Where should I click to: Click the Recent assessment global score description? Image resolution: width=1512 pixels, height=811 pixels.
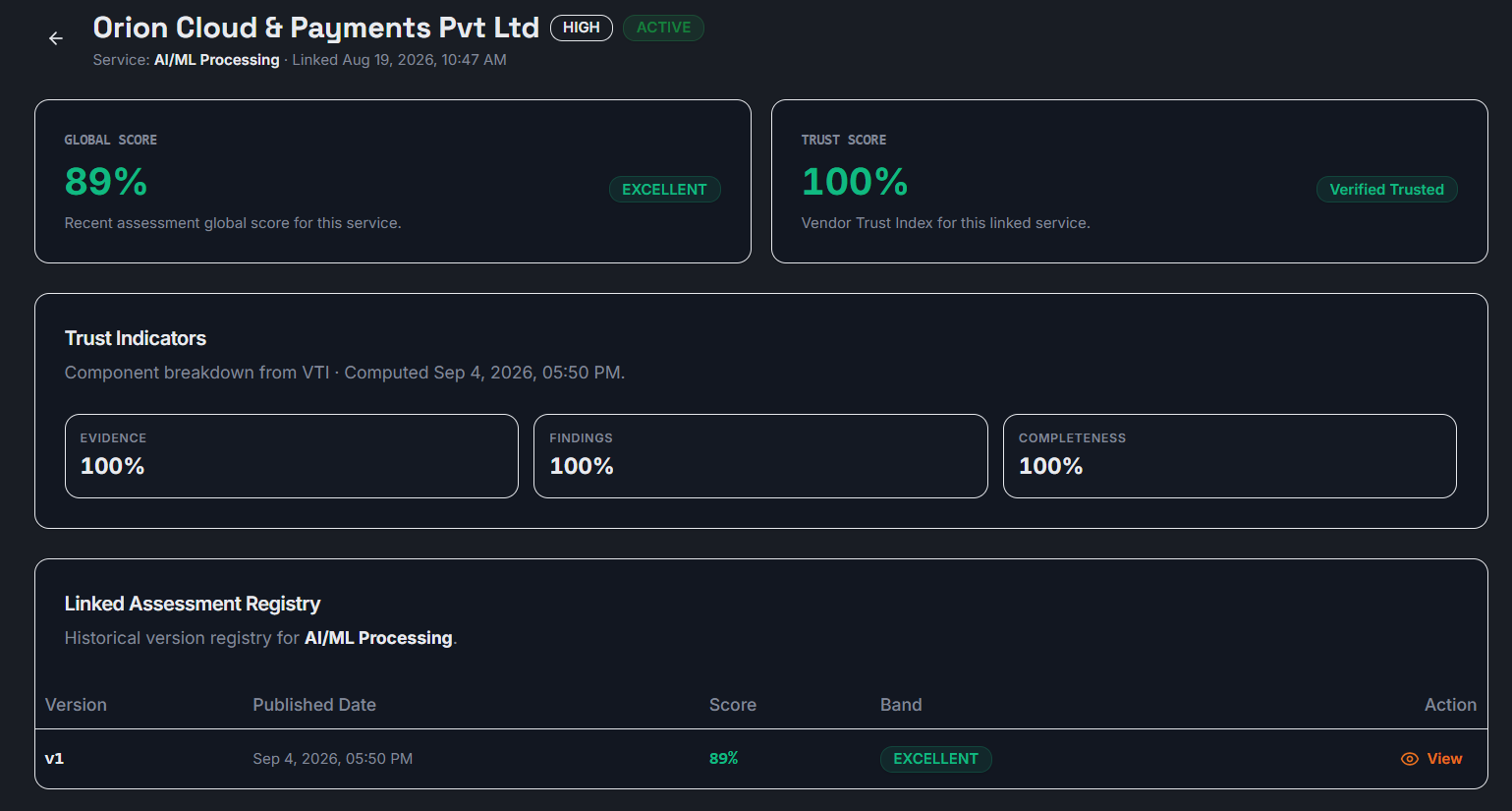click(x=233, y=223)
